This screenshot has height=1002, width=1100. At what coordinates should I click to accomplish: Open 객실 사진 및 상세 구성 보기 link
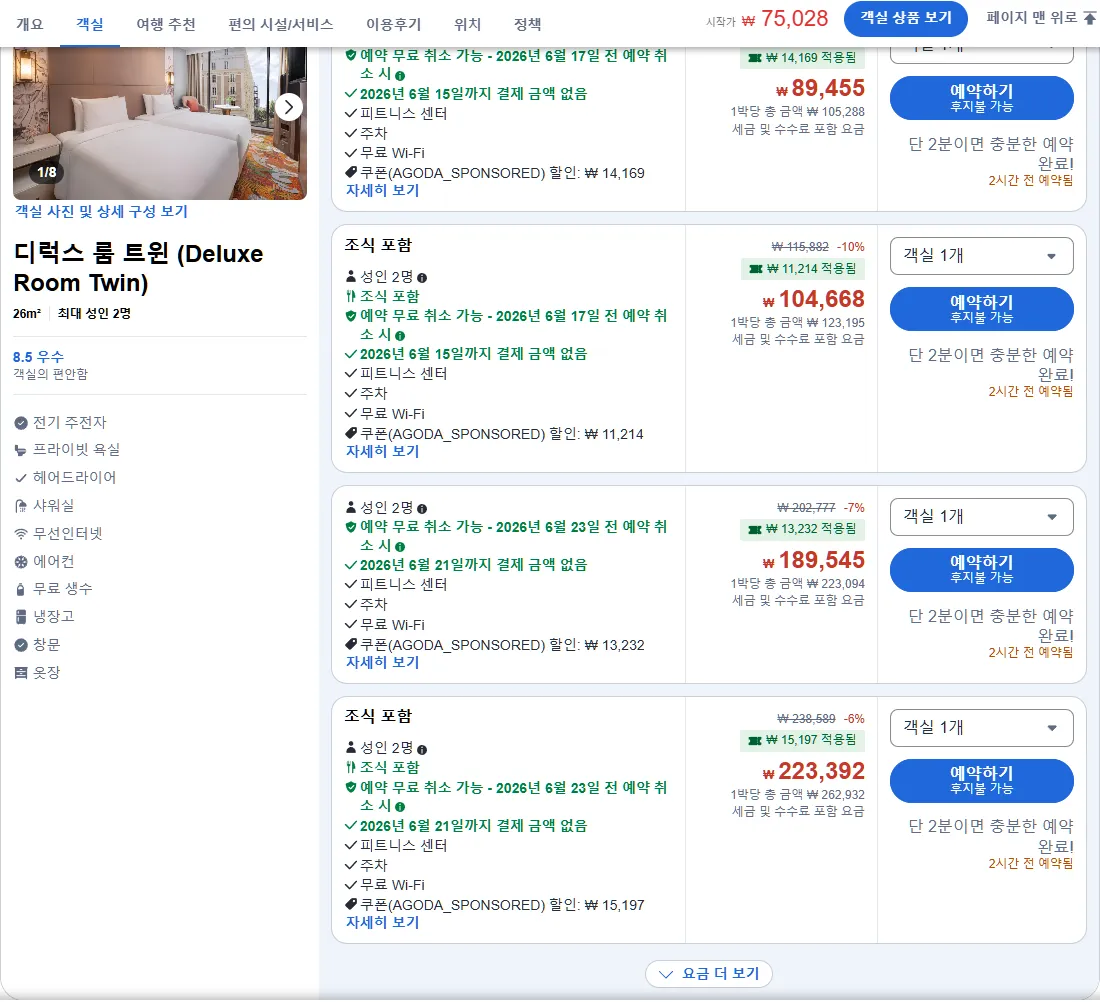click(102, 212)
